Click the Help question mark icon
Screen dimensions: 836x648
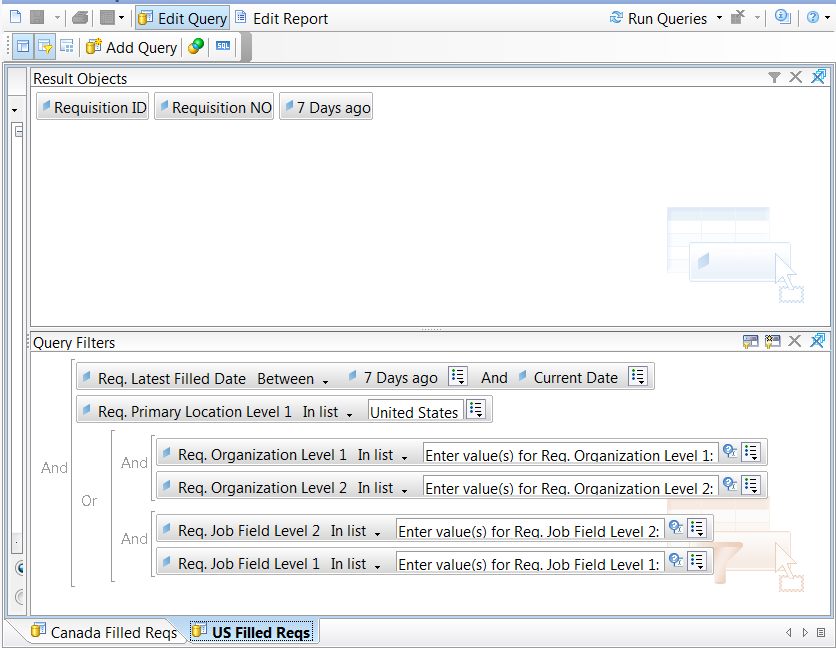tap(813, 18)
